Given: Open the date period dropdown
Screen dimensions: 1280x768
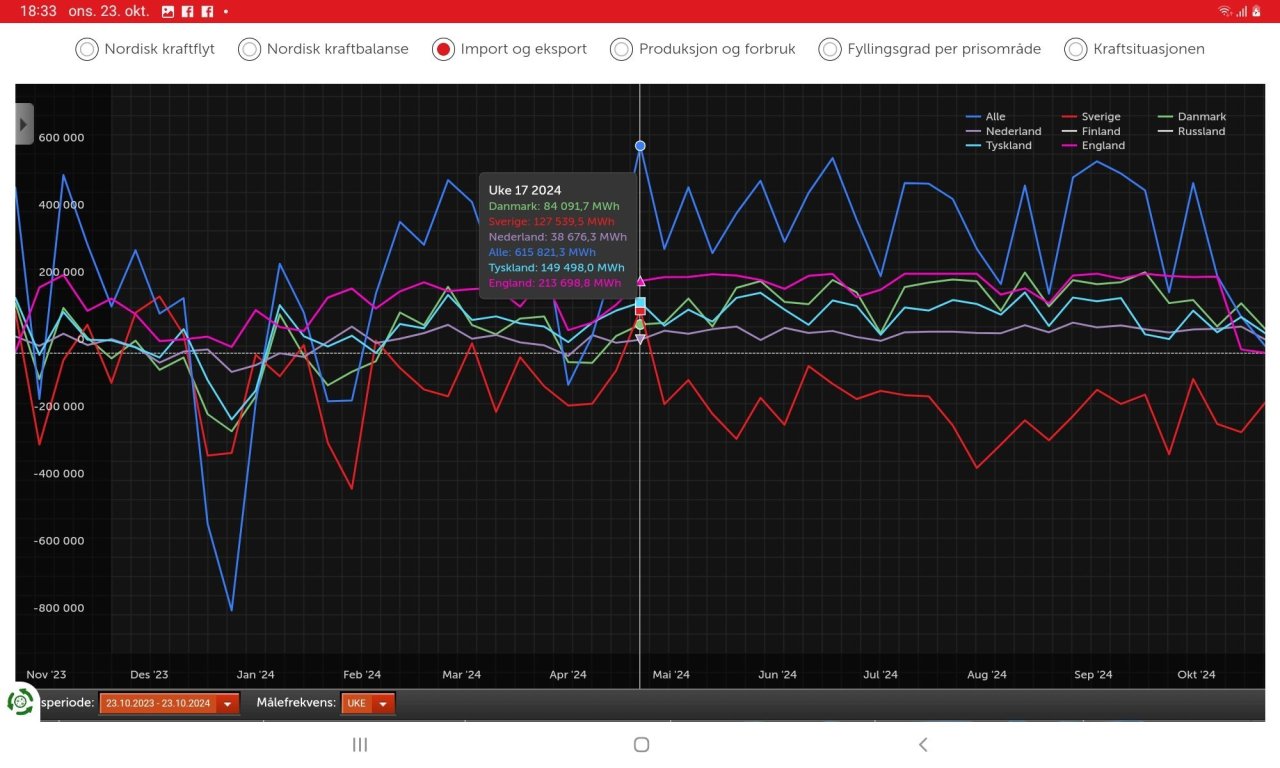Looking at the screenshot, I should [169, 704].
